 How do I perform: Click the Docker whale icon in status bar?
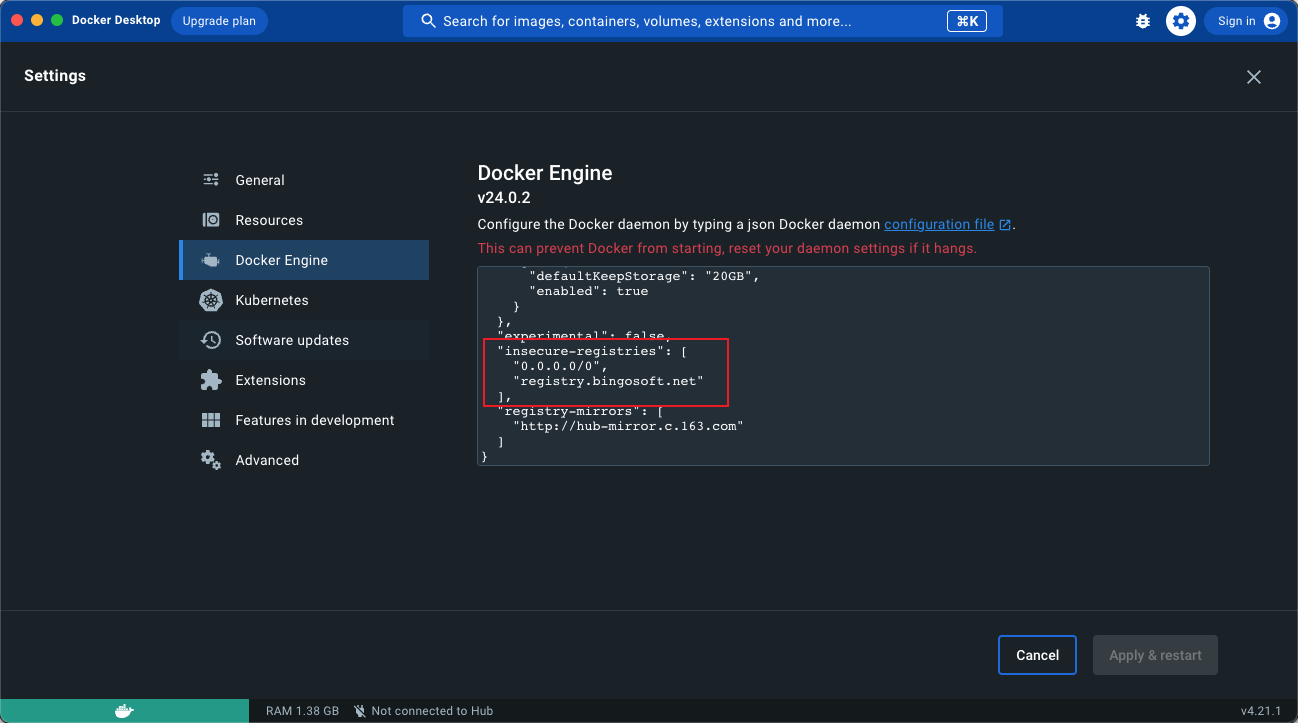[124, 711]
